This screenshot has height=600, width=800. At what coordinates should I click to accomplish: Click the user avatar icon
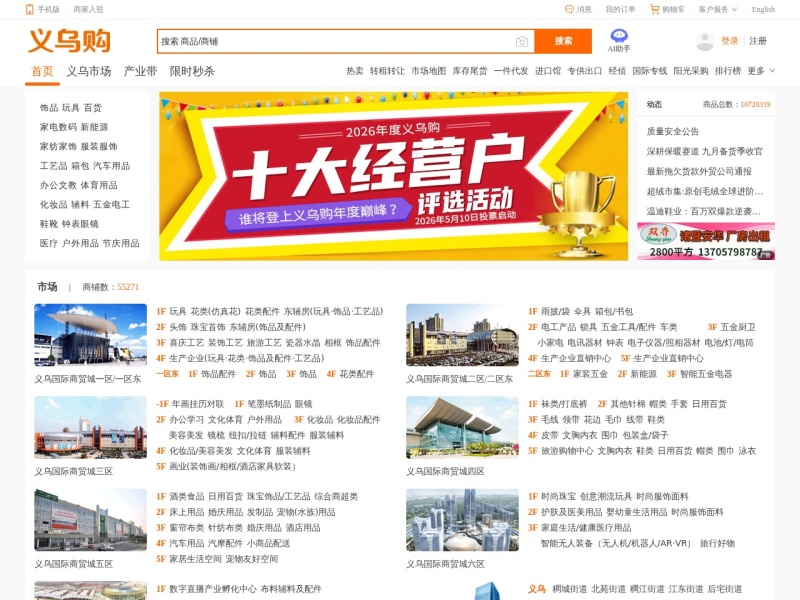(705, 41)
